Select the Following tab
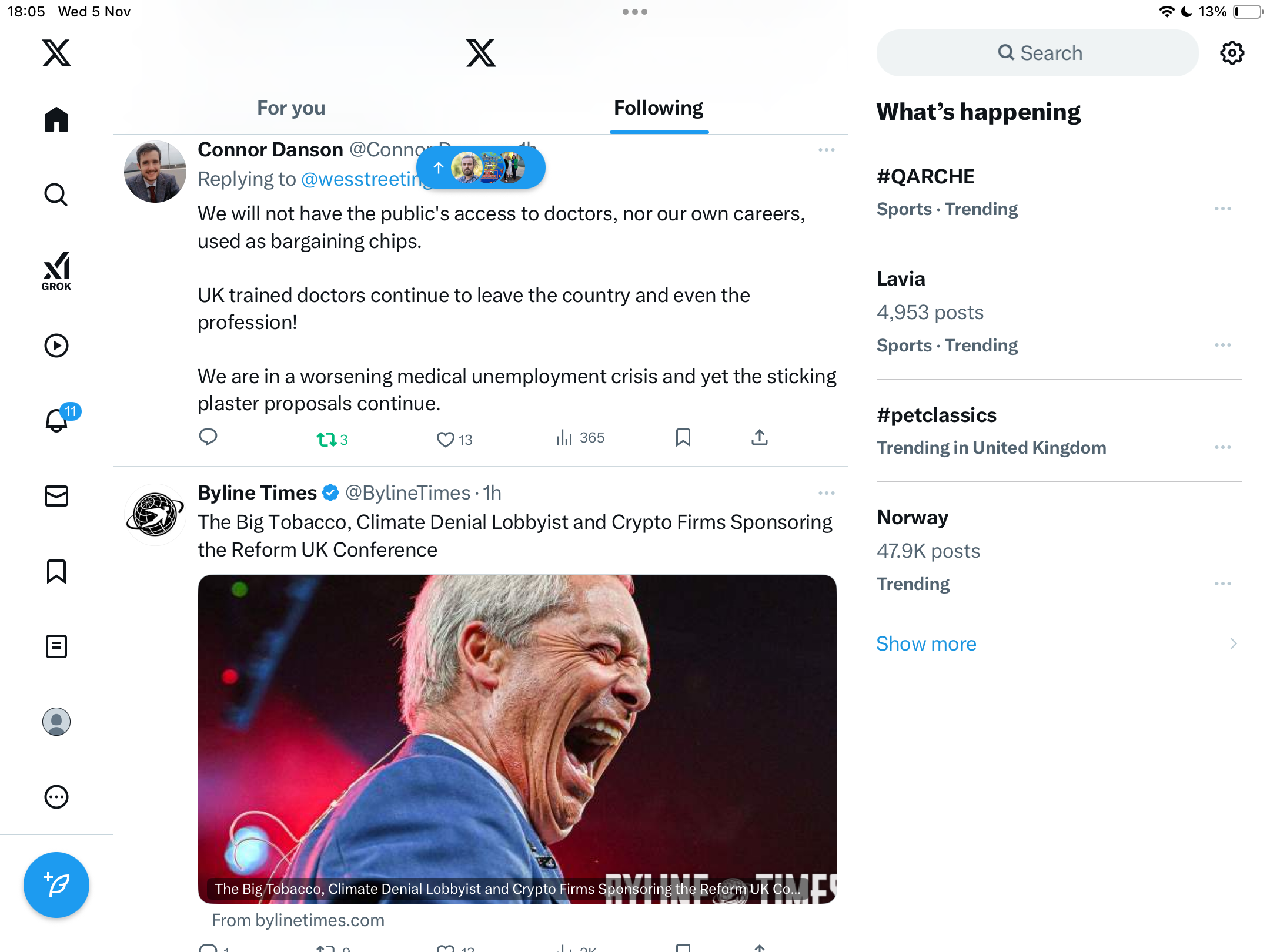1270x952 pixels. pos(659,108)
